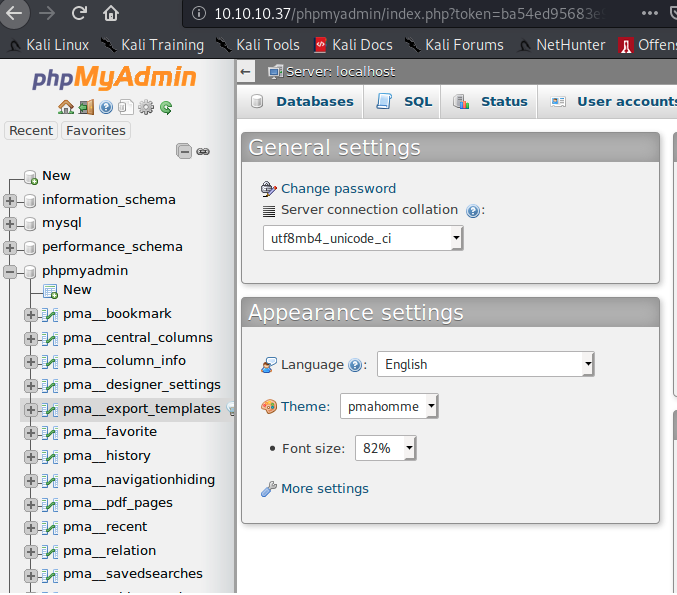677x595 pixels.
Task: Expand the mysql database node
Action: click(x=10, y=224)
